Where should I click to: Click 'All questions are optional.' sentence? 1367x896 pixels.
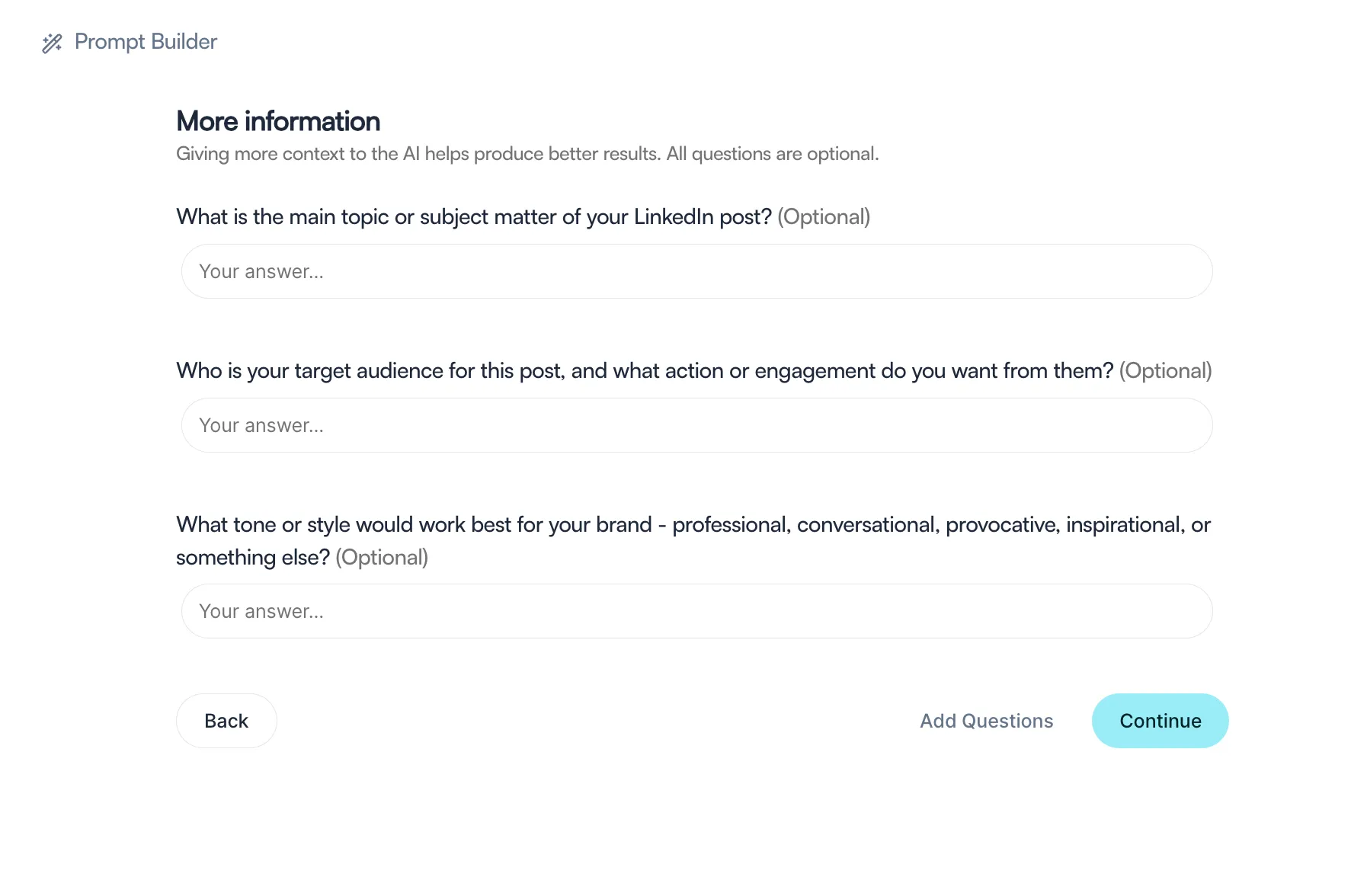point(773,154)
